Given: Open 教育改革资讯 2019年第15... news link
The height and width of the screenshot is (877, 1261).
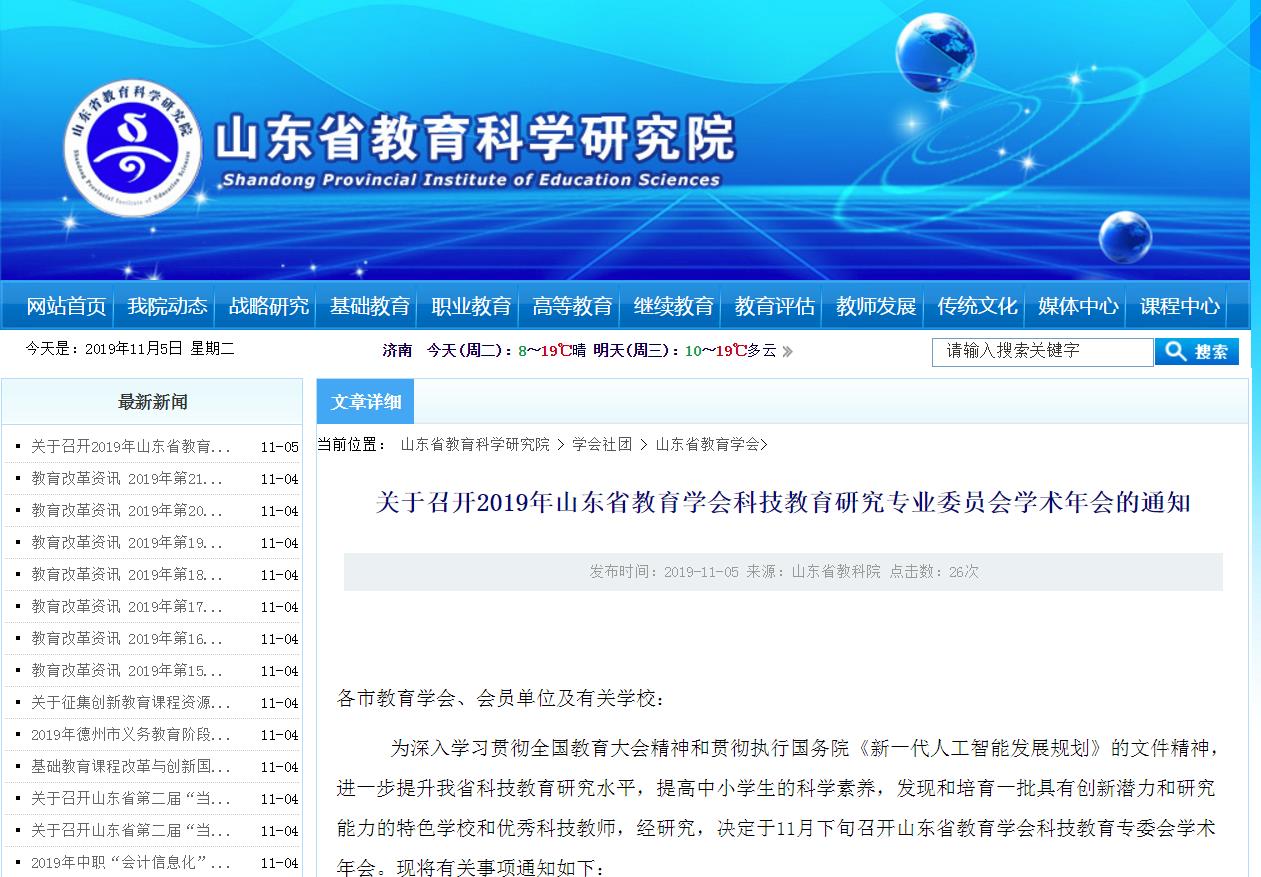Looking at the screenshot, I should 127,671.
